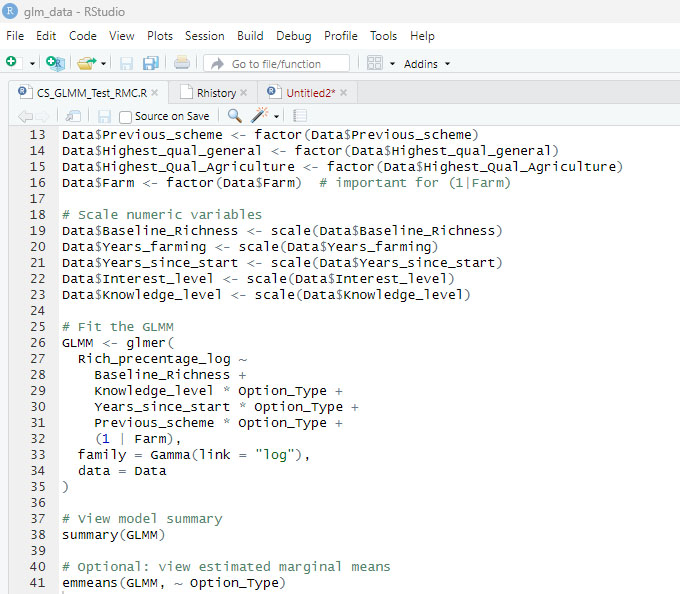Open the Addins dropdown
Screen dimensions: 680x594
[427, 64]
